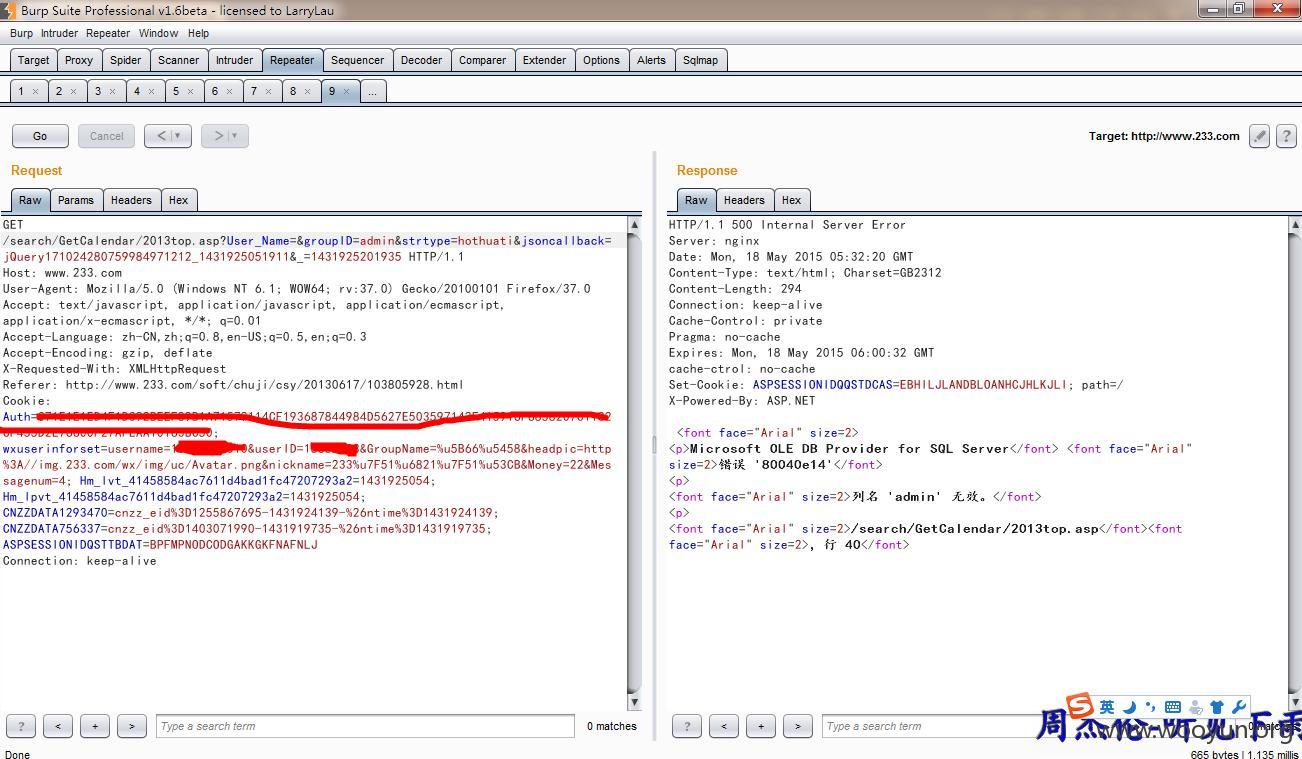The height and width of the screenshot is (759, 1302).
Task: Select response Raw view tab
Action: [696, 200]
